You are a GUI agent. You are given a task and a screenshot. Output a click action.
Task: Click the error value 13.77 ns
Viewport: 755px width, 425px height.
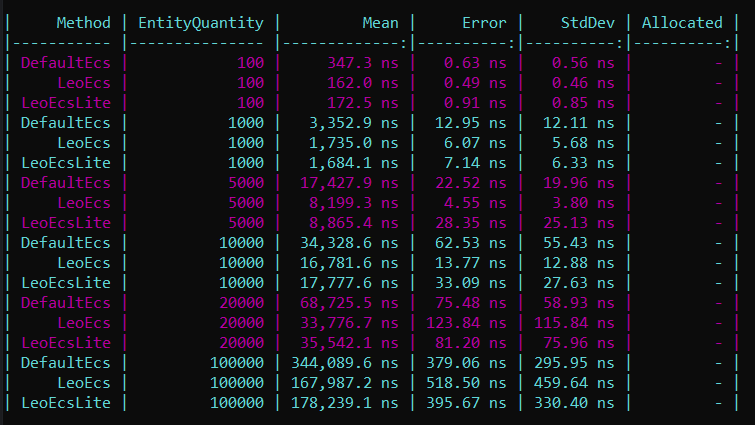470,262
